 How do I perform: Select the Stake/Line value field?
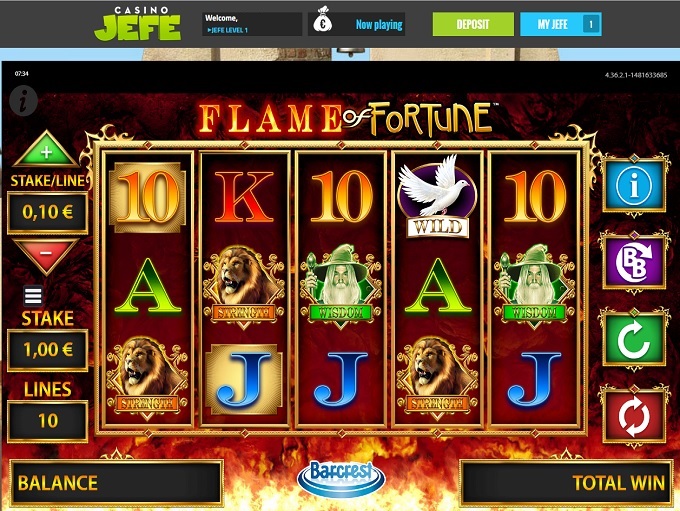(47, 213)
